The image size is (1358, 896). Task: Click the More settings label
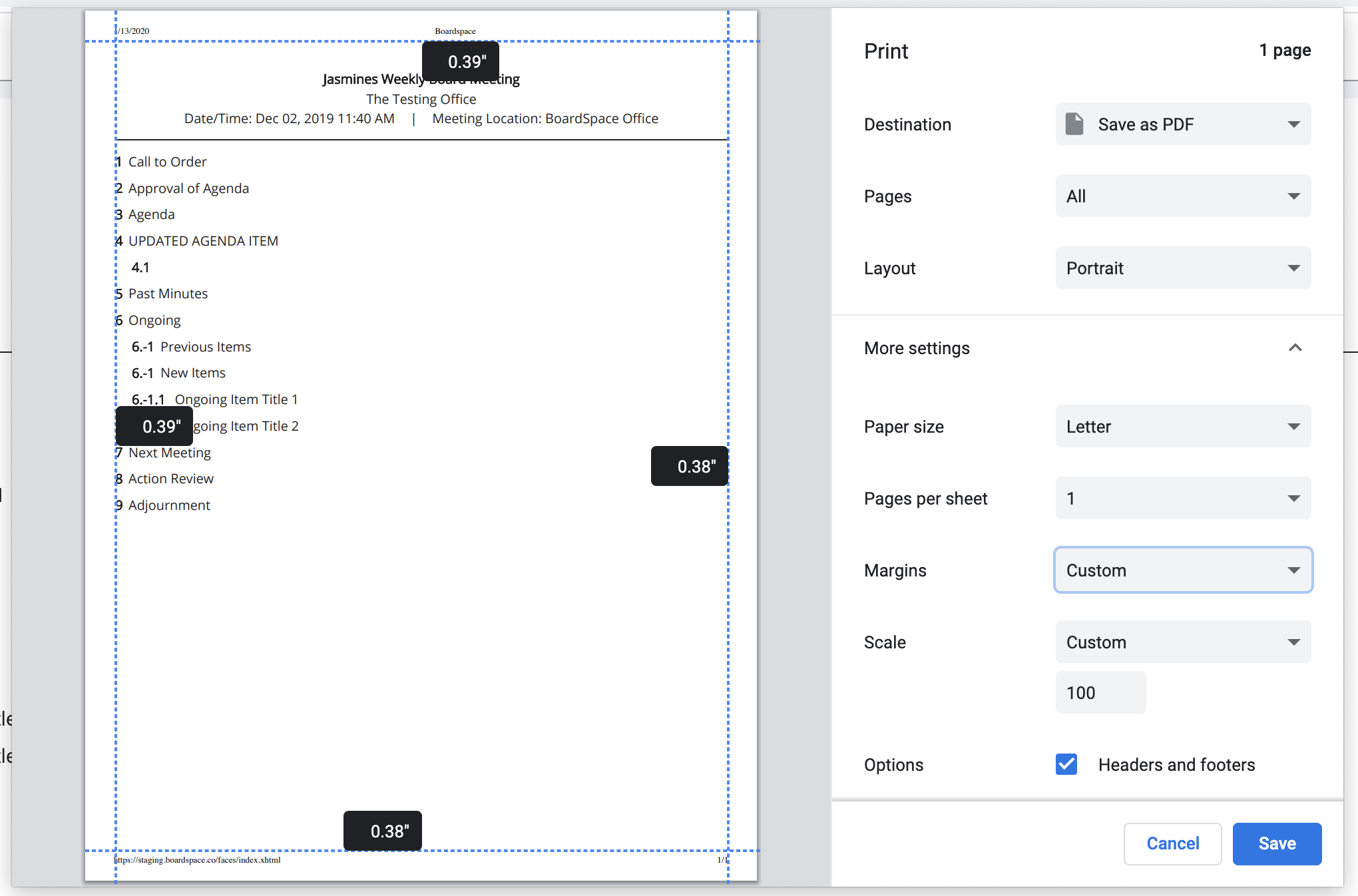tap(917, 348)
